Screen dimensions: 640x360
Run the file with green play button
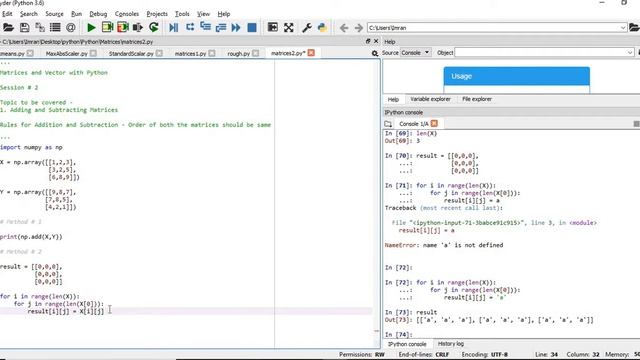pyautogui.click(x=91, y=27)
